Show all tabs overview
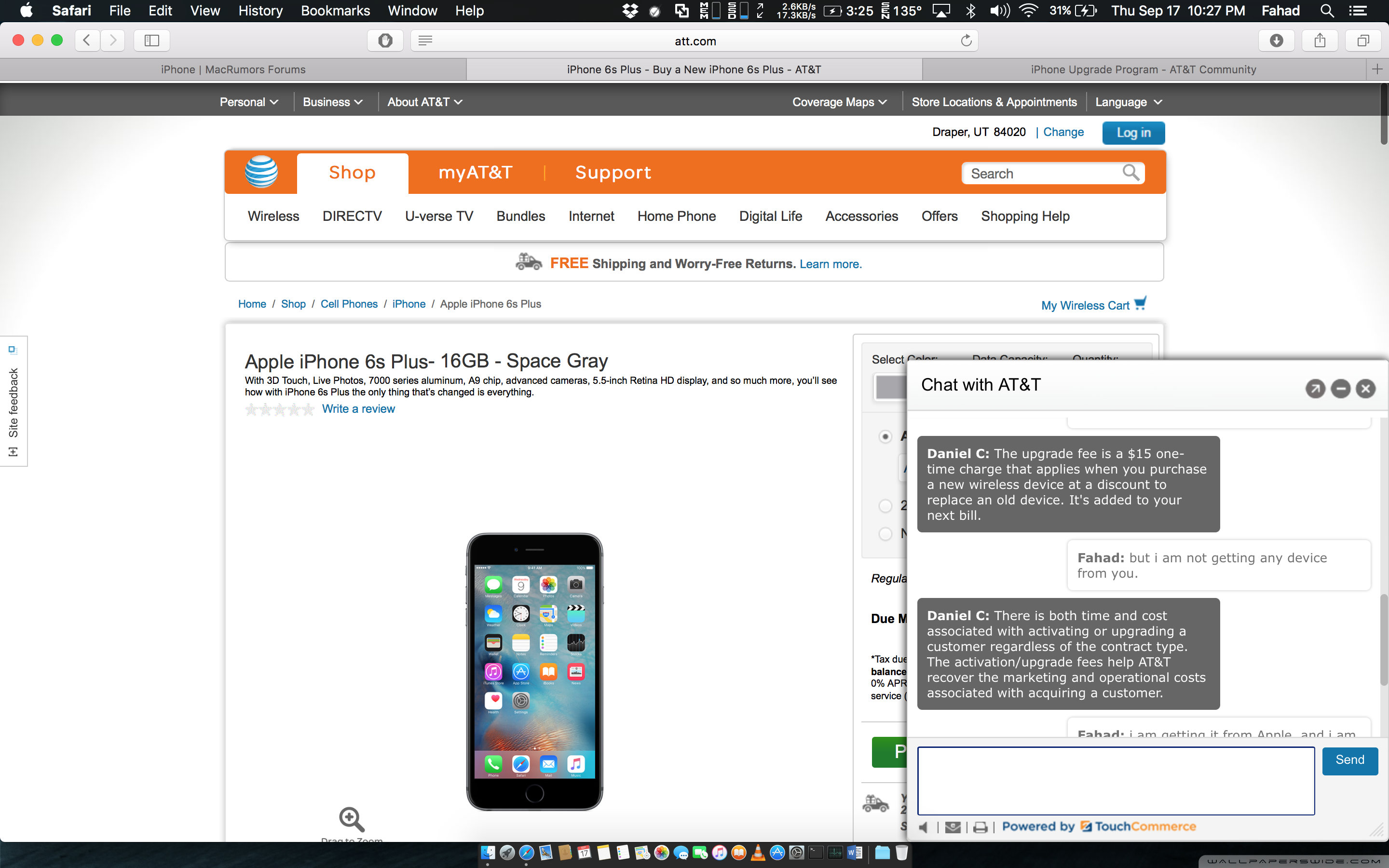This screenshot has width=1389, height=868. click(1363, 40)
